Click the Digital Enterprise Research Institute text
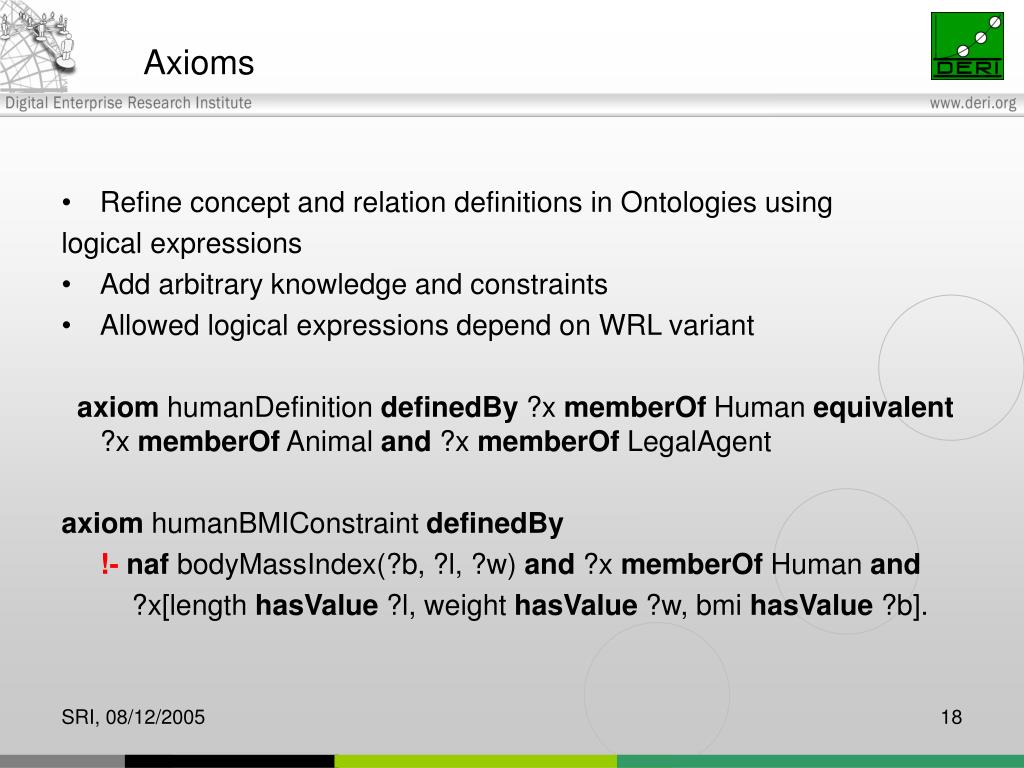 [x=129, y=103]
